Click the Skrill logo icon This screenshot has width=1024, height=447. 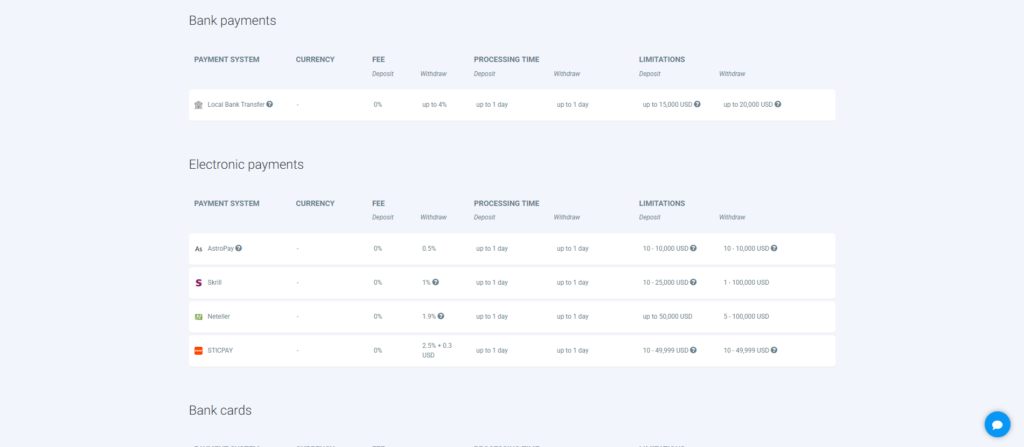[198, 282]
